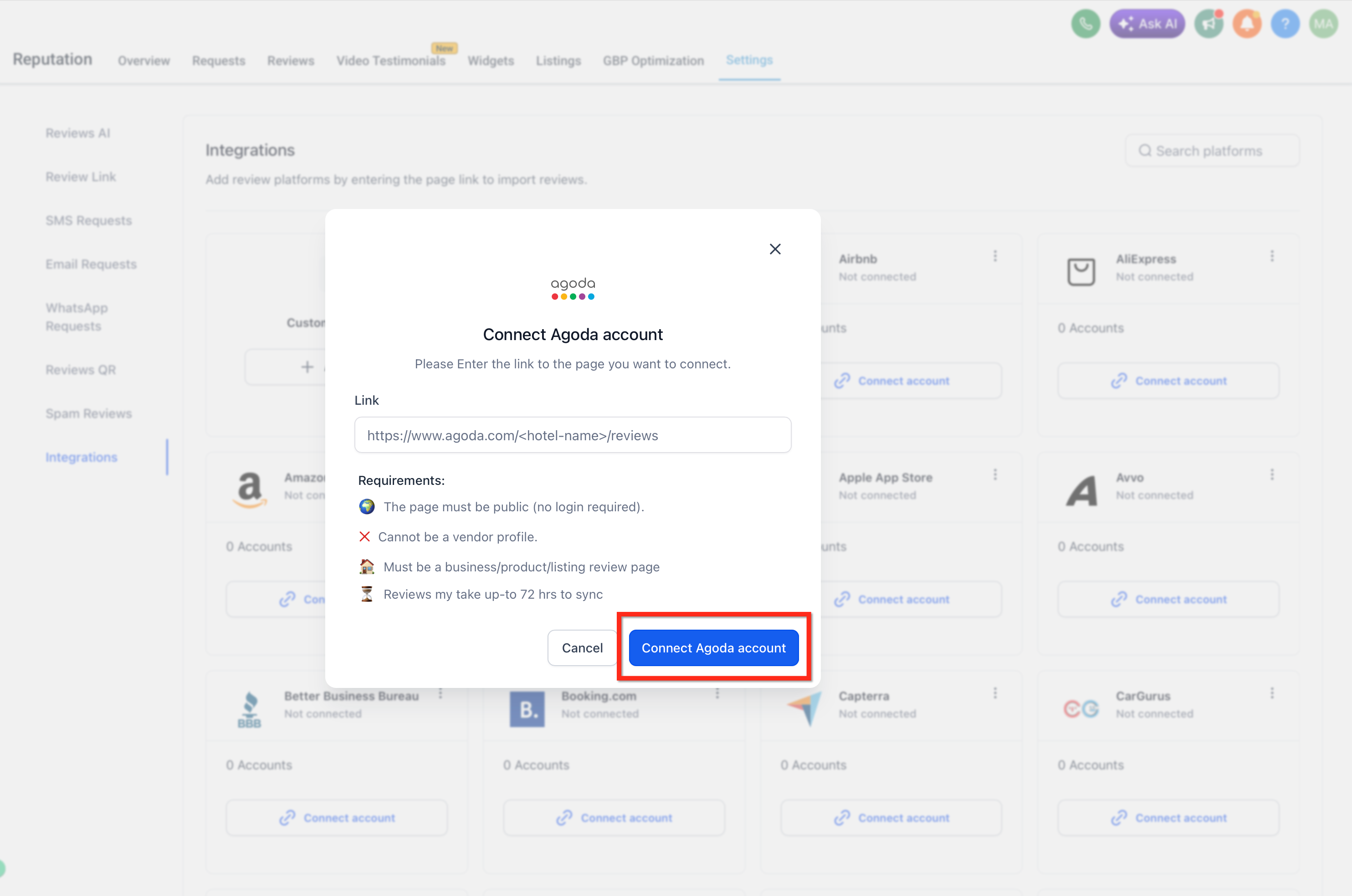The width and height of the screenshot is (1352, 896).
Task: Click the Search platforms field
Action: tap(1213, 151)
